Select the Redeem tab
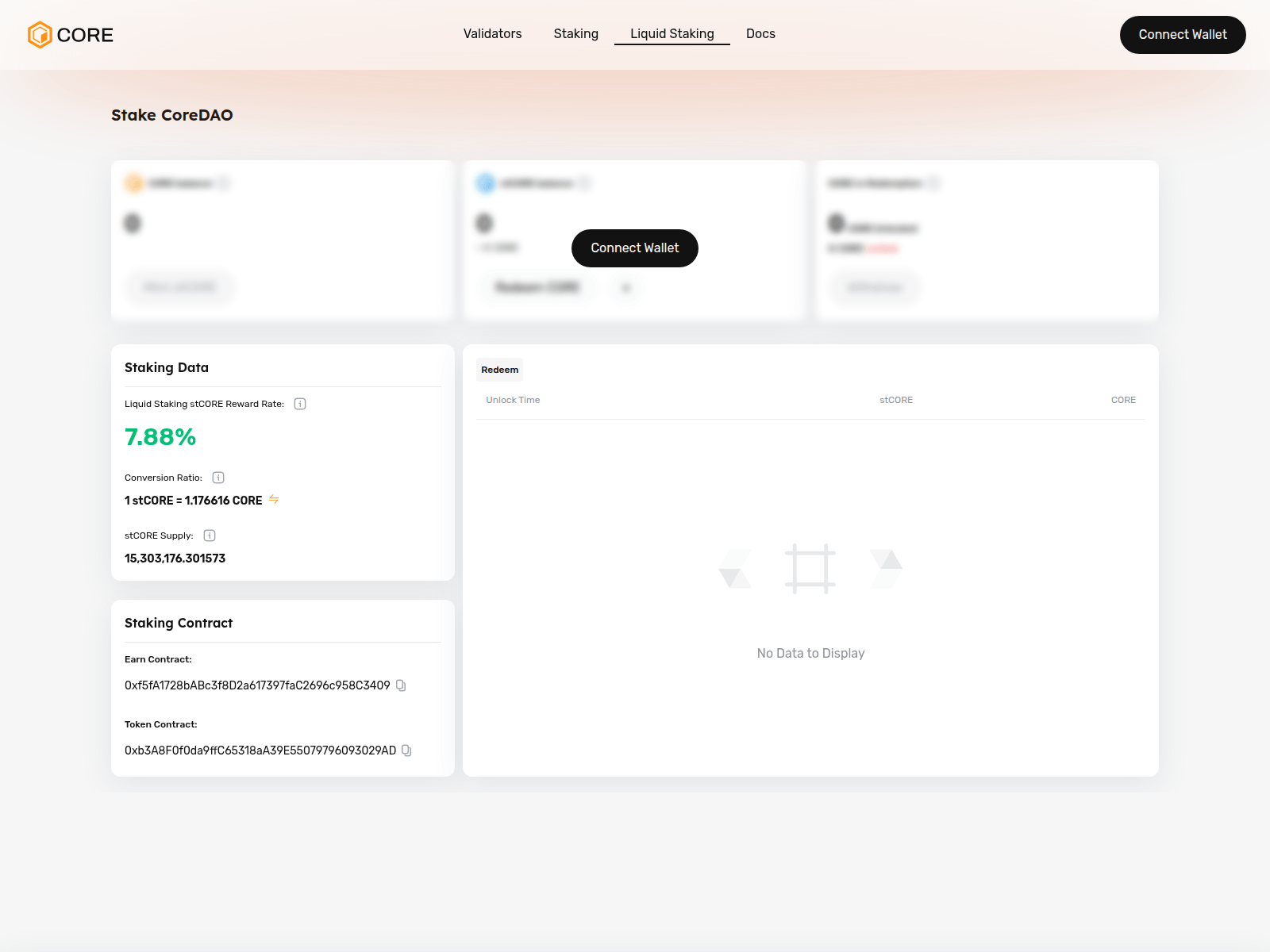1270x952 pixels. pos(500,370)
